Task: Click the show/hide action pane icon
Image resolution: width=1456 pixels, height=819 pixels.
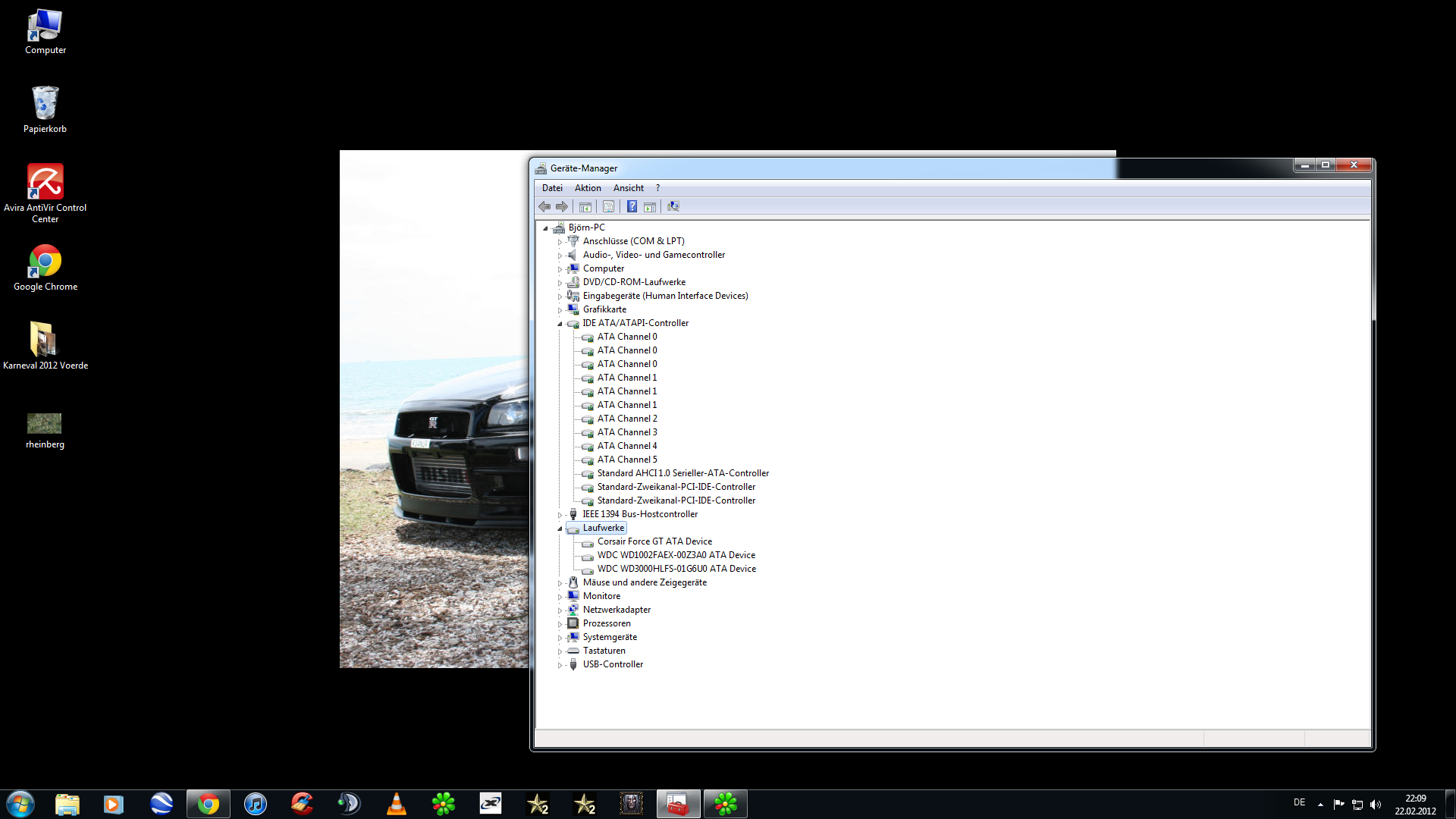Action: click(650, 206)
